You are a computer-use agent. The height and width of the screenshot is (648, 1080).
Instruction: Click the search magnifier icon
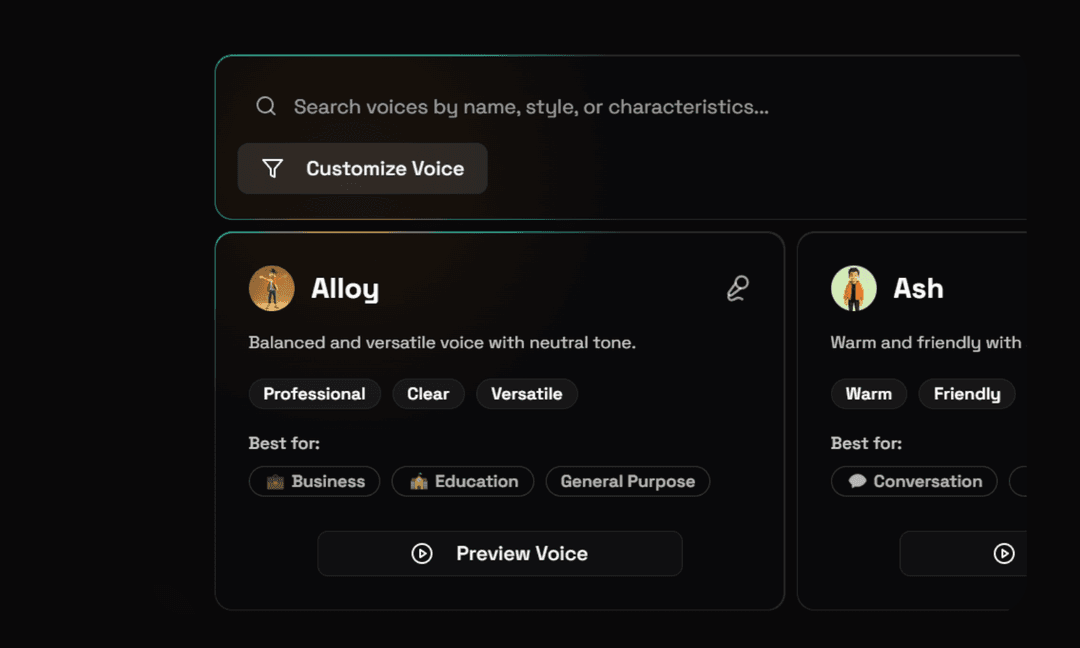[x=266, y=107]
